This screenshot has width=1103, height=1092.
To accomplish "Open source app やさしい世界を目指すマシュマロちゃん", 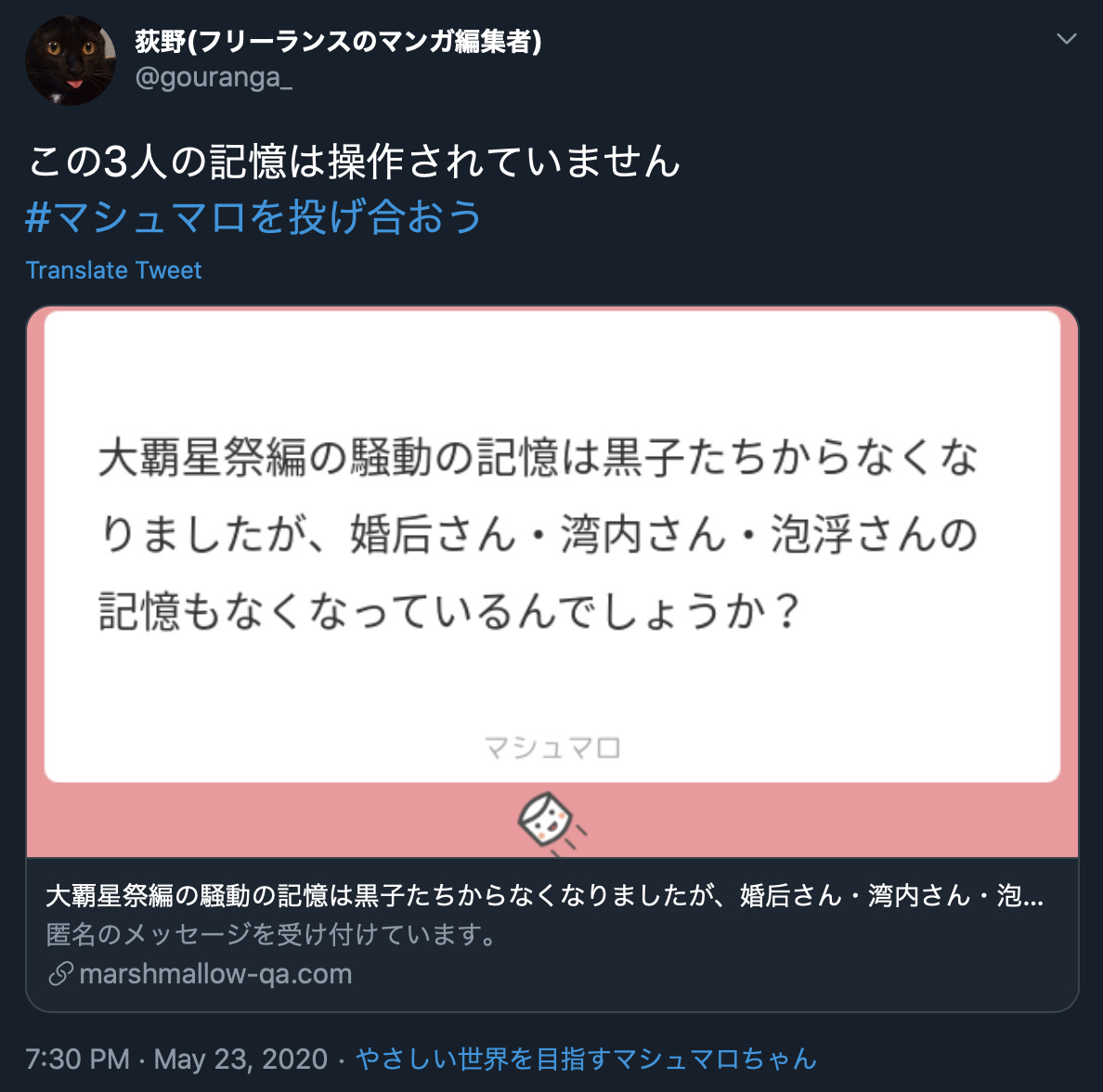I will [586, 1059].
